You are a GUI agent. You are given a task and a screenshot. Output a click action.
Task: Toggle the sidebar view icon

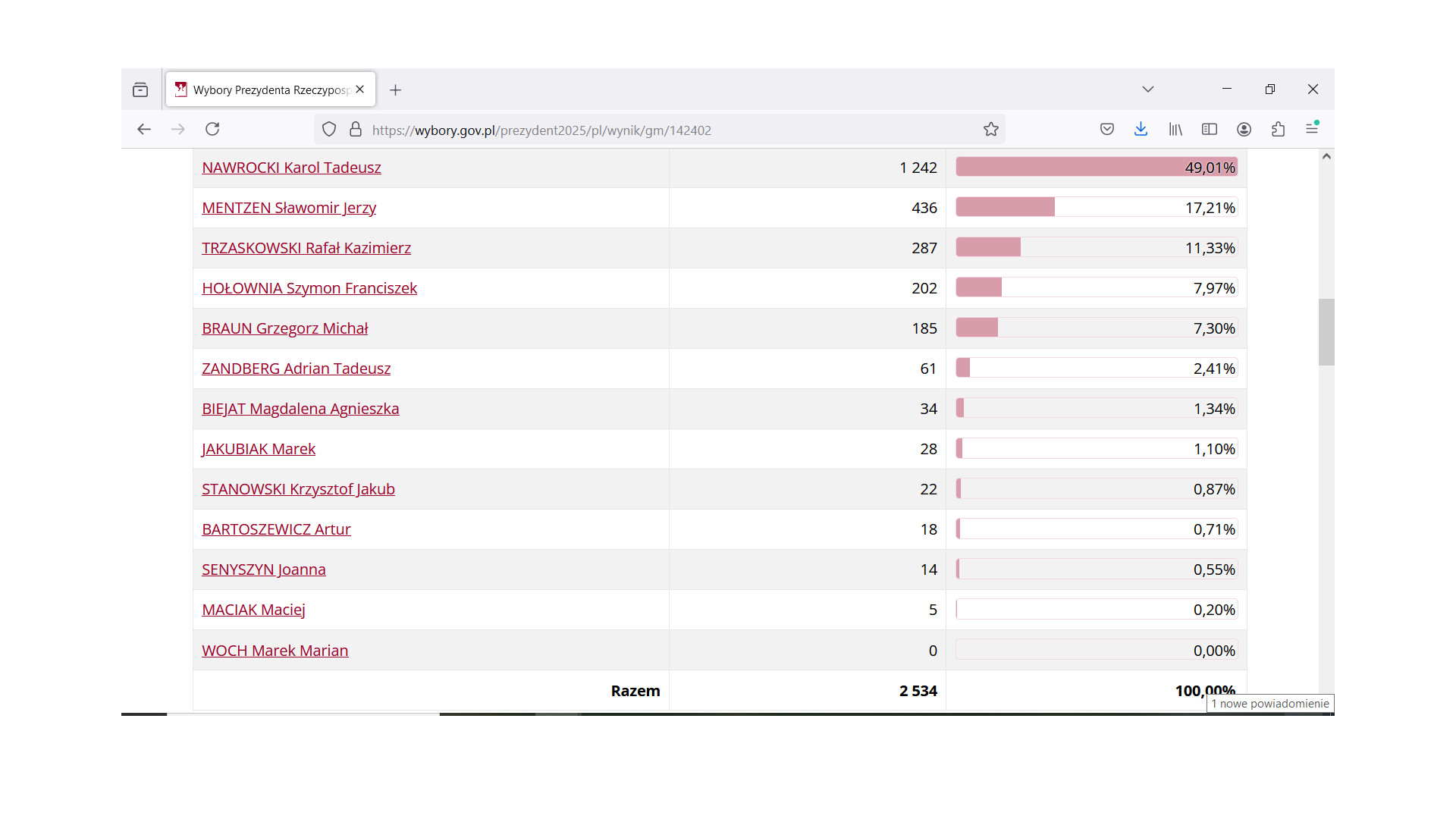coord(1210,129)
